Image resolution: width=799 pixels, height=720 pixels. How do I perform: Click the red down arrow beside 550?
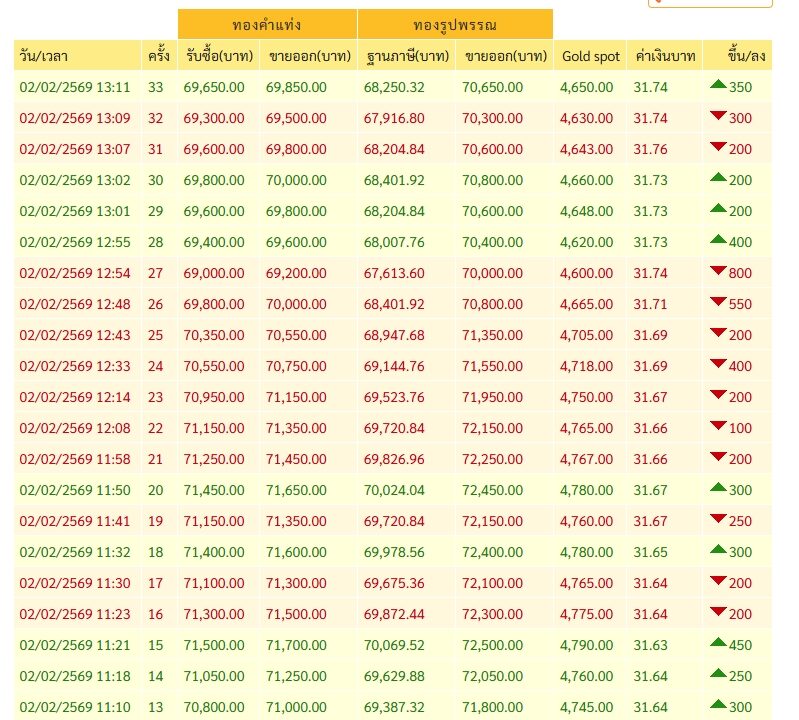click(x=717, y=302)
